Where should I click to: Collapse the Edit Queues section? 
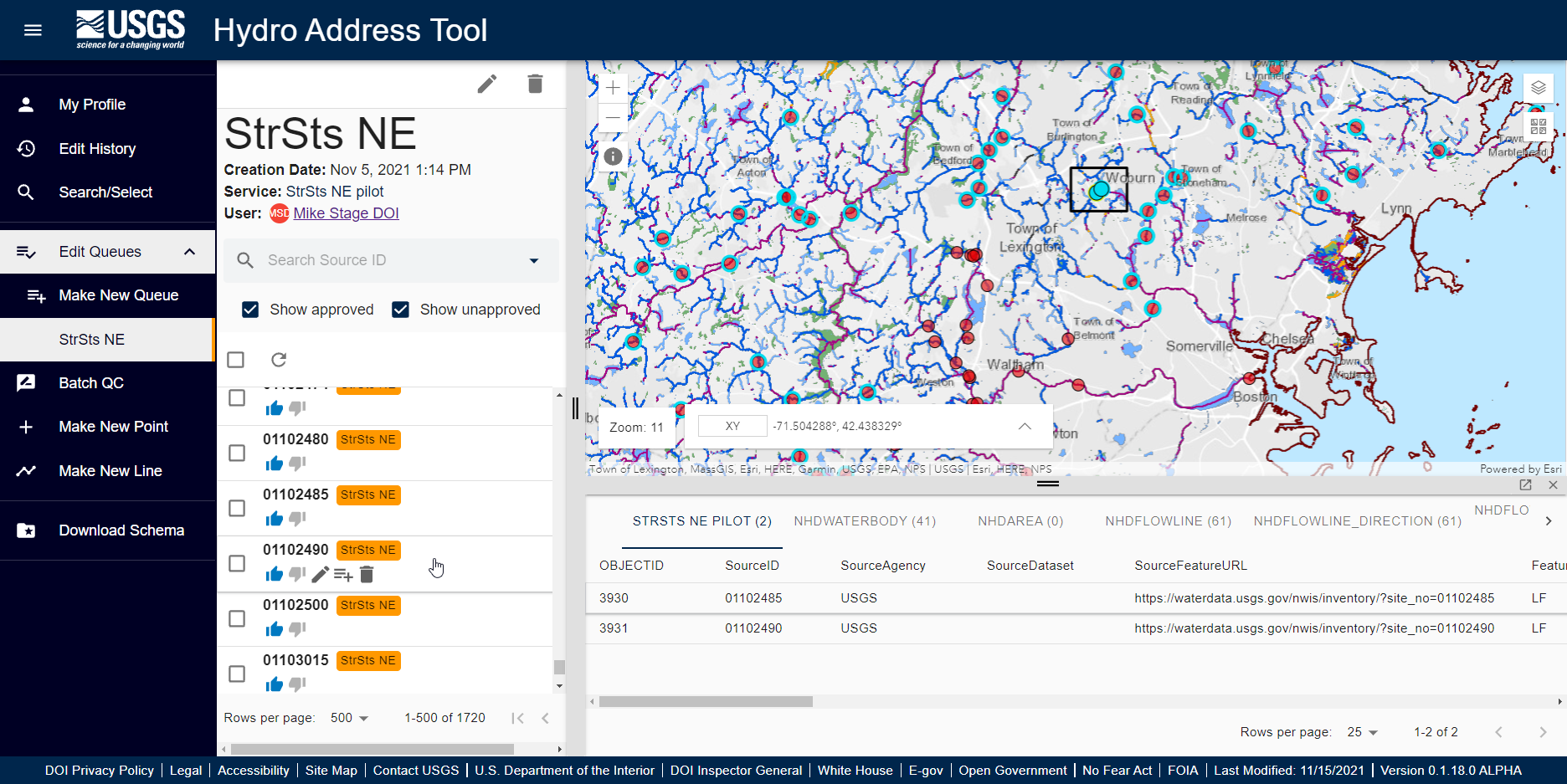(x=189, y=251)
